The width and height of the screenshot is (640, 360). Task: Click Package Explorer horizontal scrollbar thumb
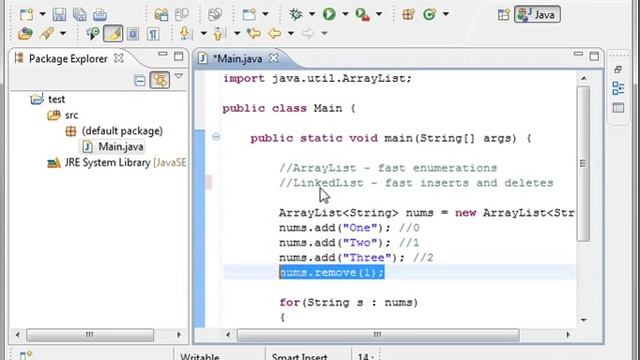(x=90, y=335)
